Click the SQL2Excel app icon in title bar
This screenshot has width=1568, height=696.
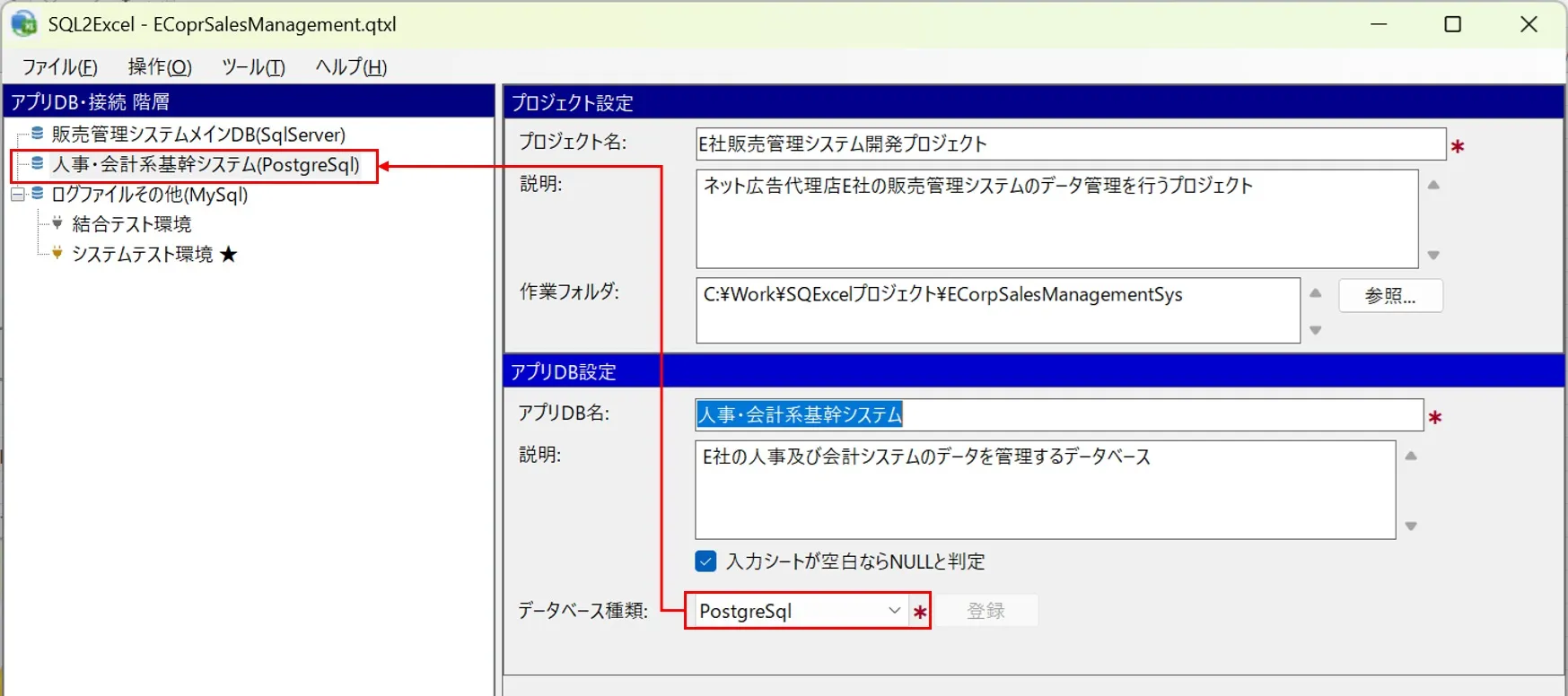pos(24,23)
